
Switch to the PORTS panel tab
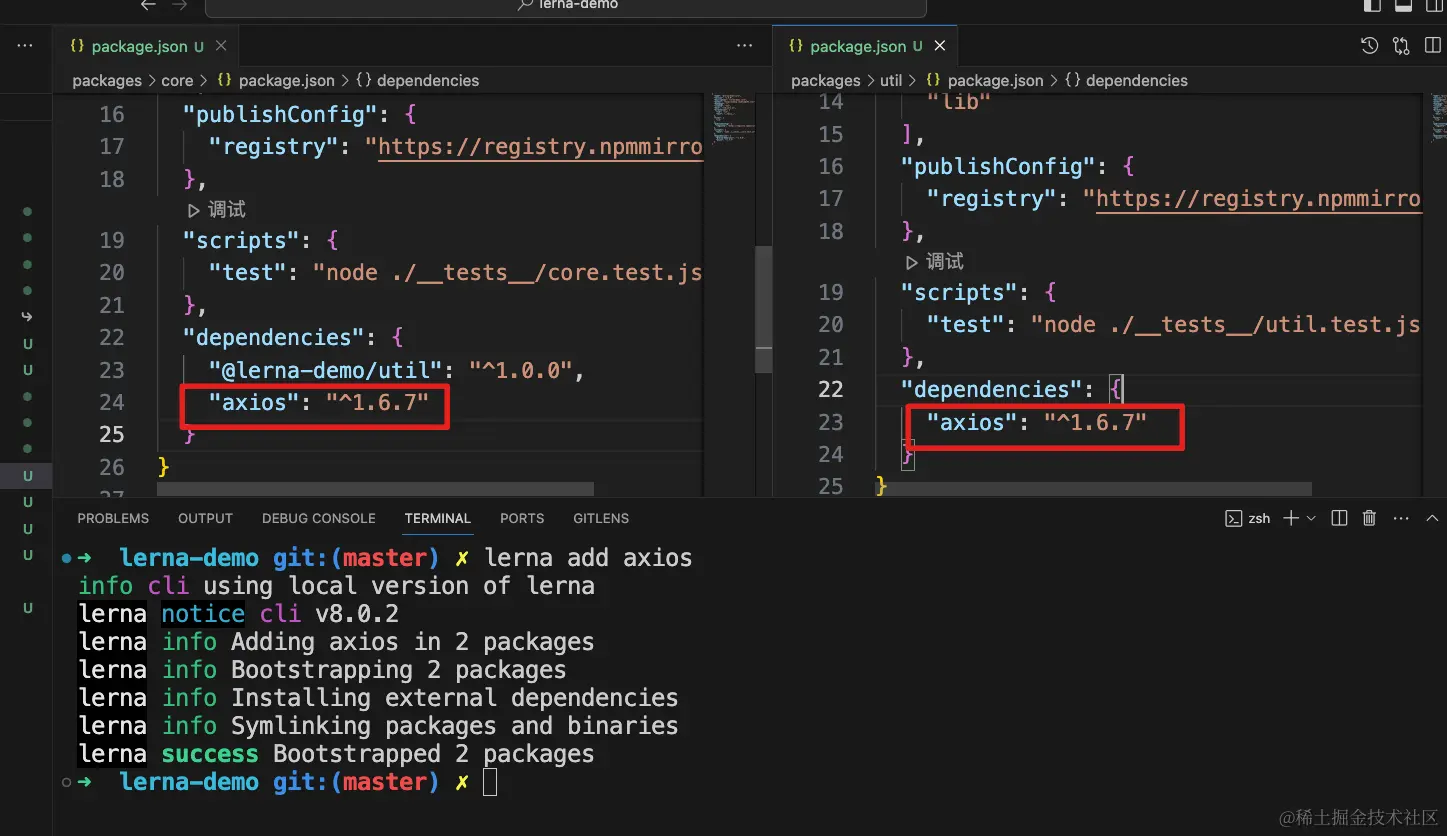coord(522,518)
